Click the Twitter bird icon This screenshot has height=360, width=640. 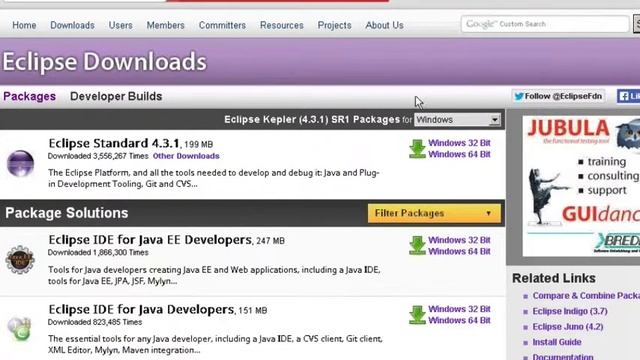point(519,96)
